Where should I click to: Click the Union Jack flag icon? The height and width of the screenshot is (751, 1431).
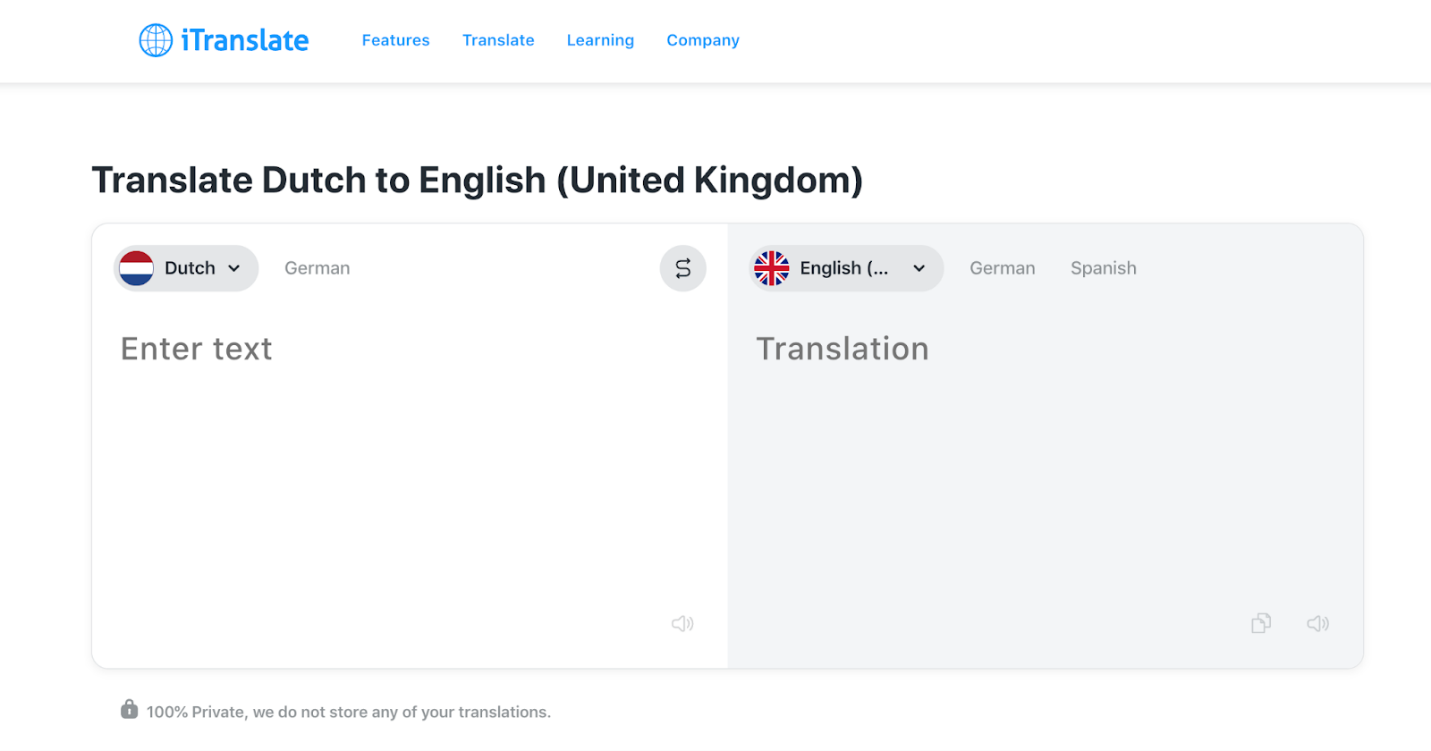tap(772, 268)
